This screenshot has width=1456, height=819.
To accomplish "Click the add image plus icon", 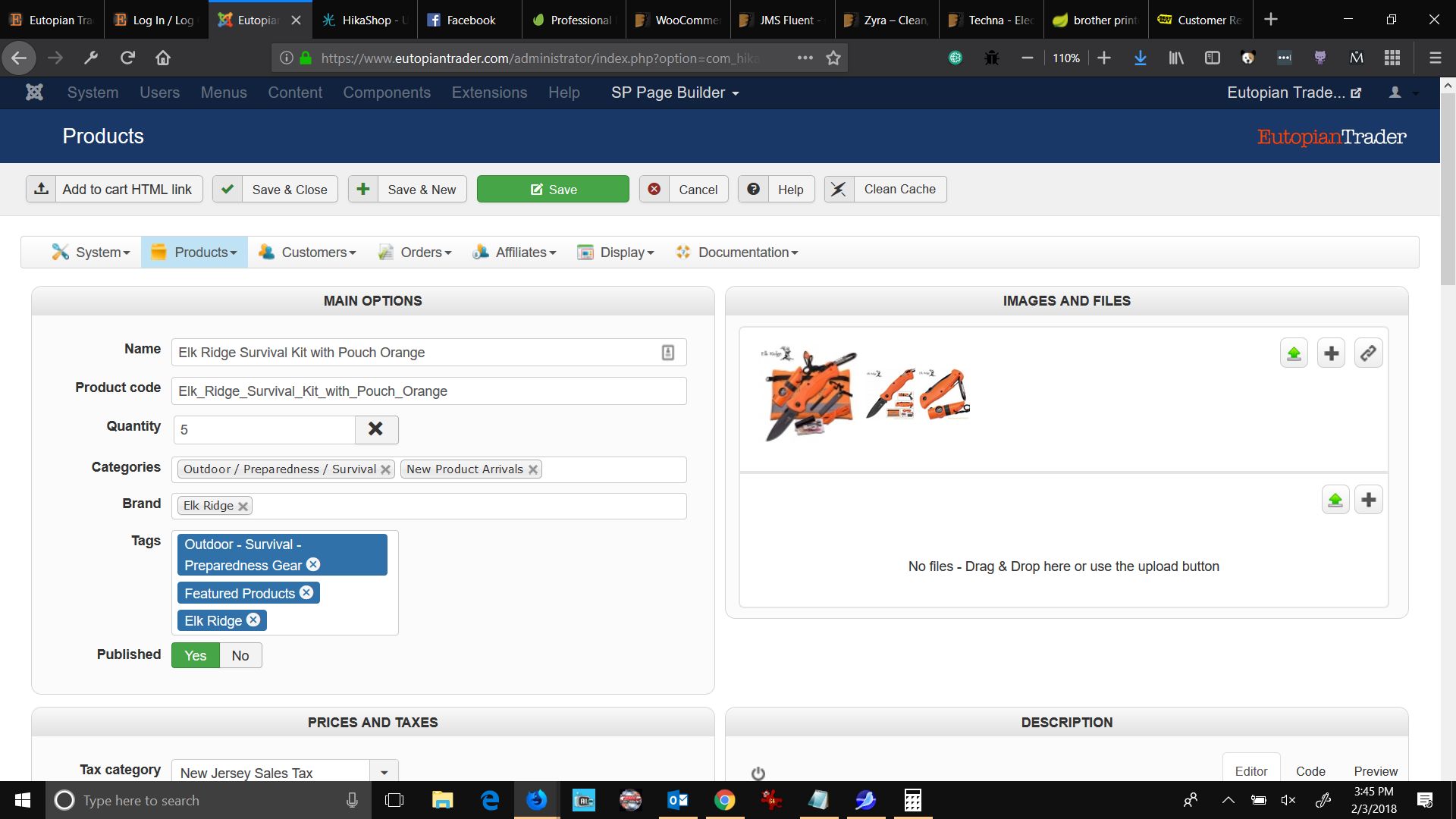I will pos(1331,353).
